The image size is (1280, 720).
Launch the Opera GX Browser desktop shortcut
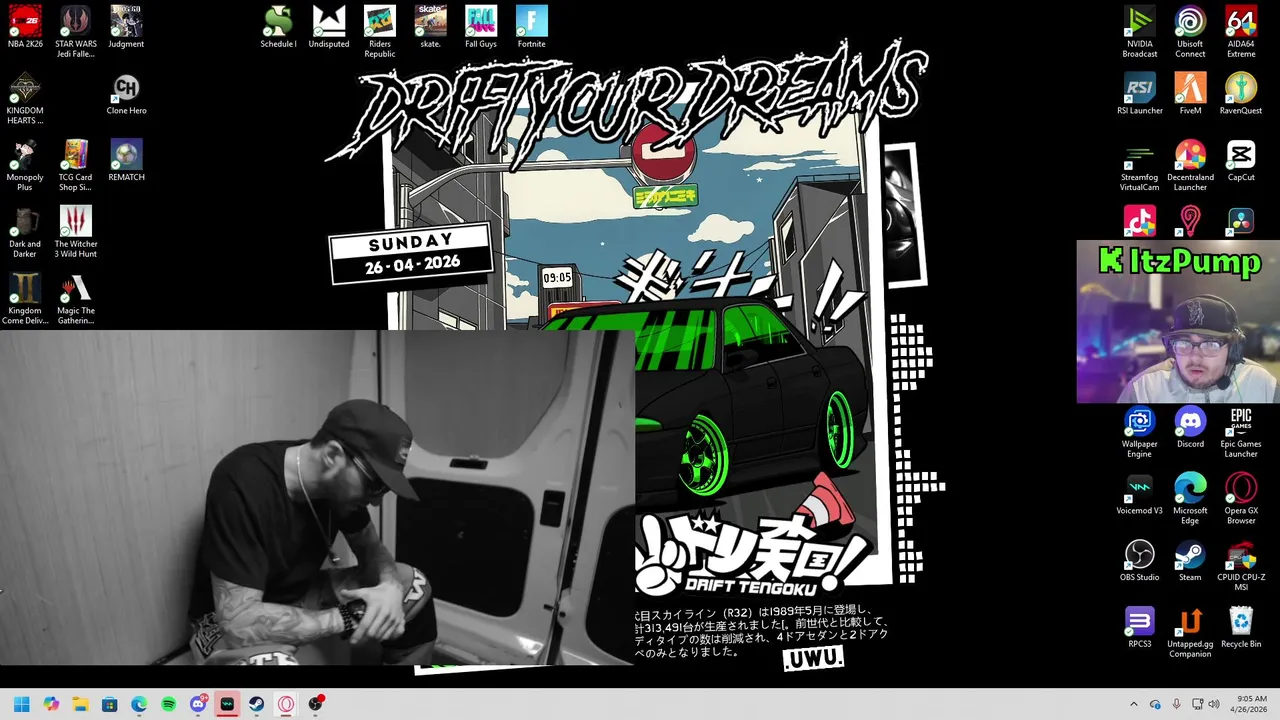coord(1241,499)
